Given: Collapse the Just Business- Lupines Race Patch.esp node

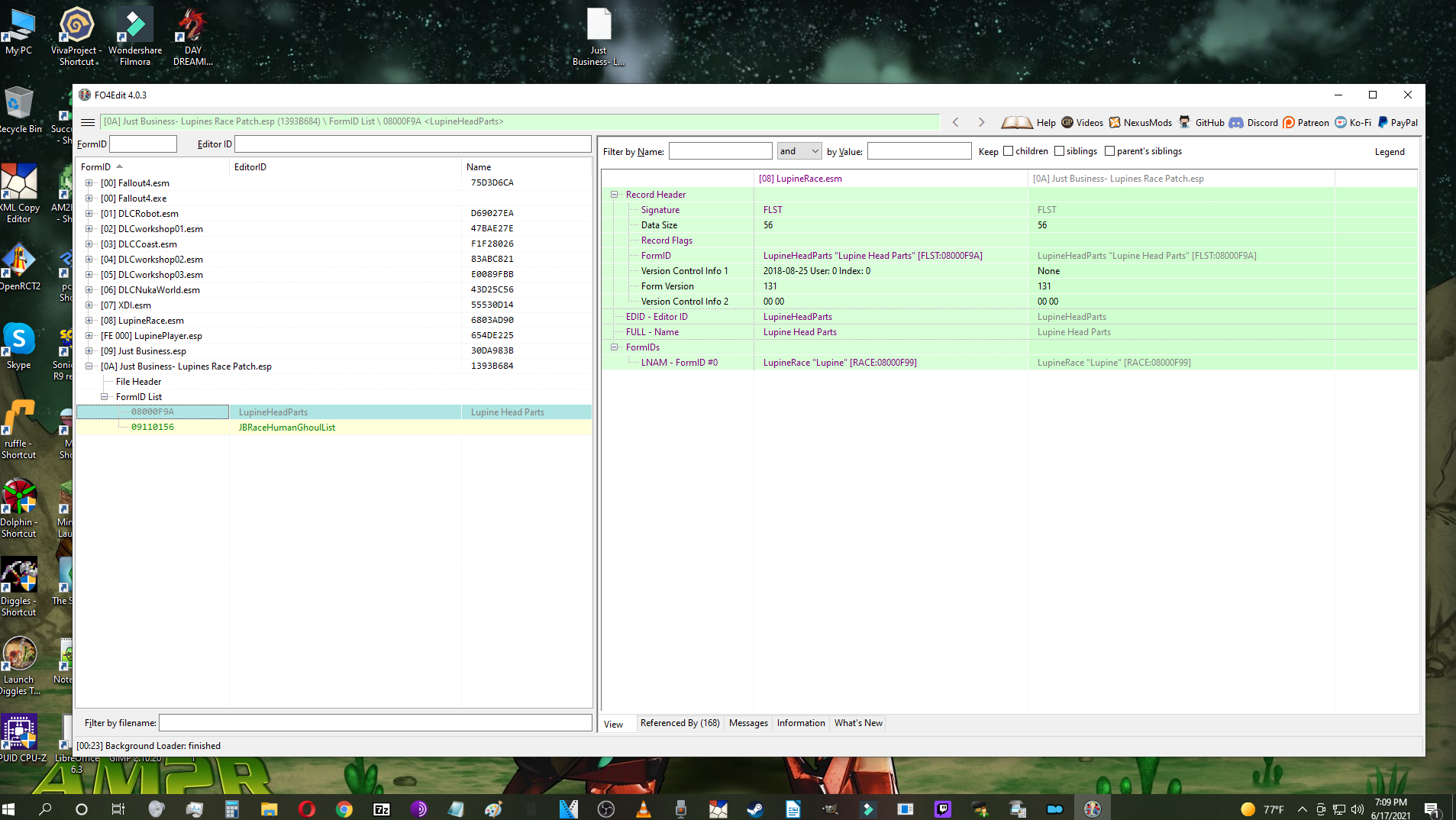Looking at the screenshot, I should coord(89,366).
